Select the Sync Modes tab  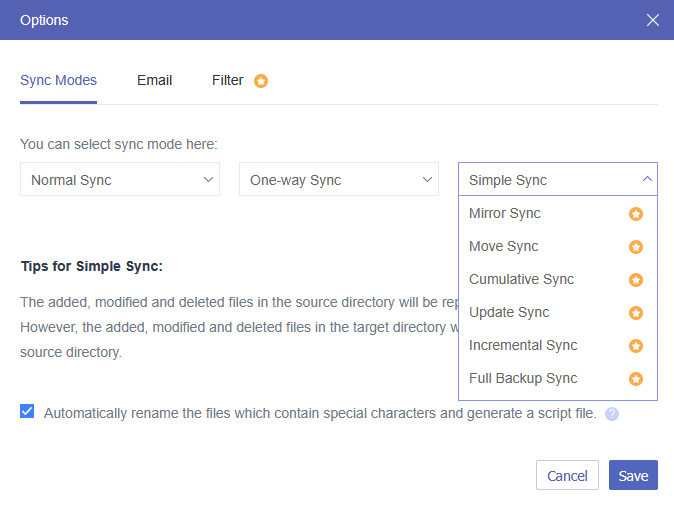(58, 80)
